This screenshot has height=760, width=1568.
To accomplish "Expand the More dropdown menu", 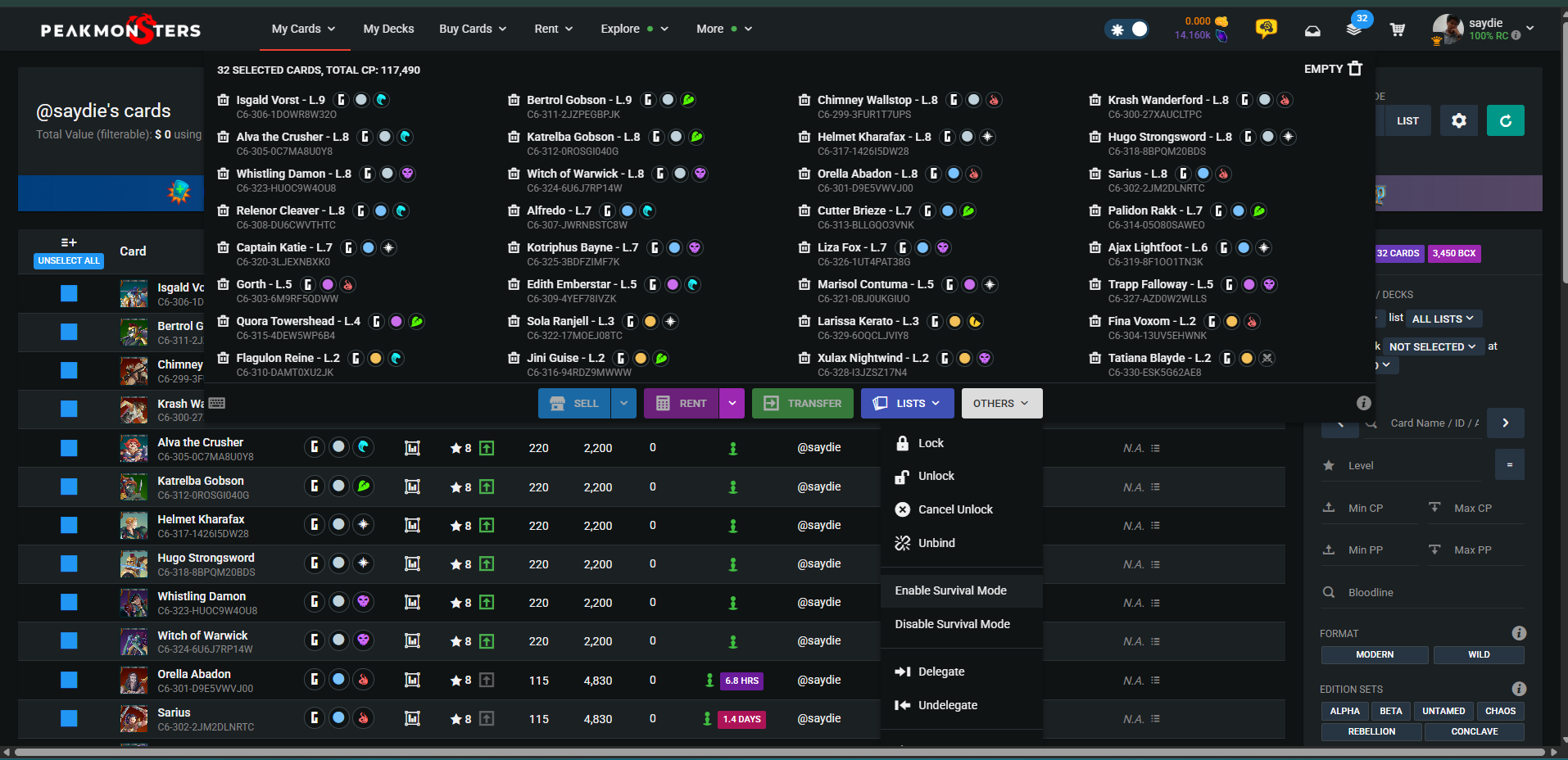I will click(724, 29).
